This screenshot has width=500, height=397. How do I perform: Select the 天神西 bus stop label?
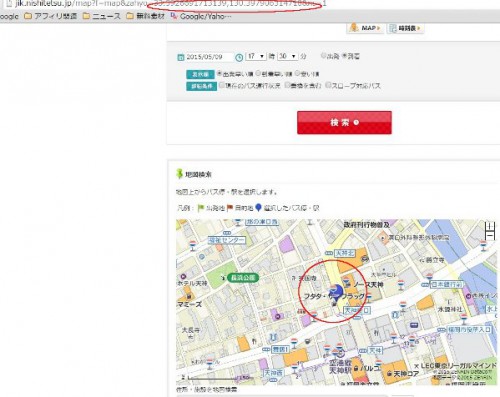point(273,373)
